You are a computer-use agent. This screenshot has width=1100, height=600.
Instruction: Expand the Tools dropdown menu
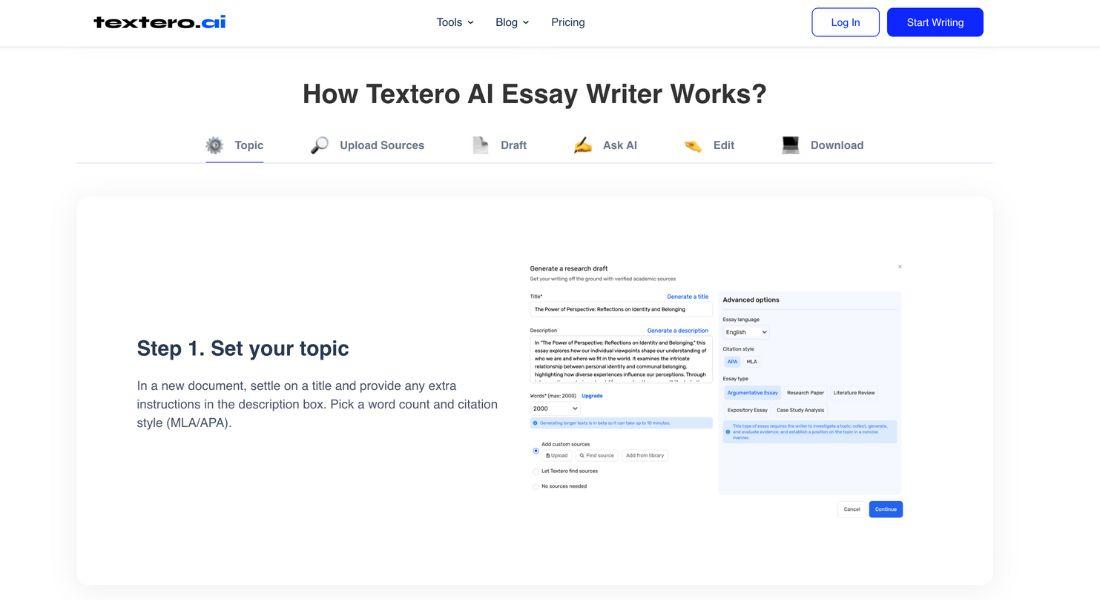pyautogui.click(x=455, y=22)
